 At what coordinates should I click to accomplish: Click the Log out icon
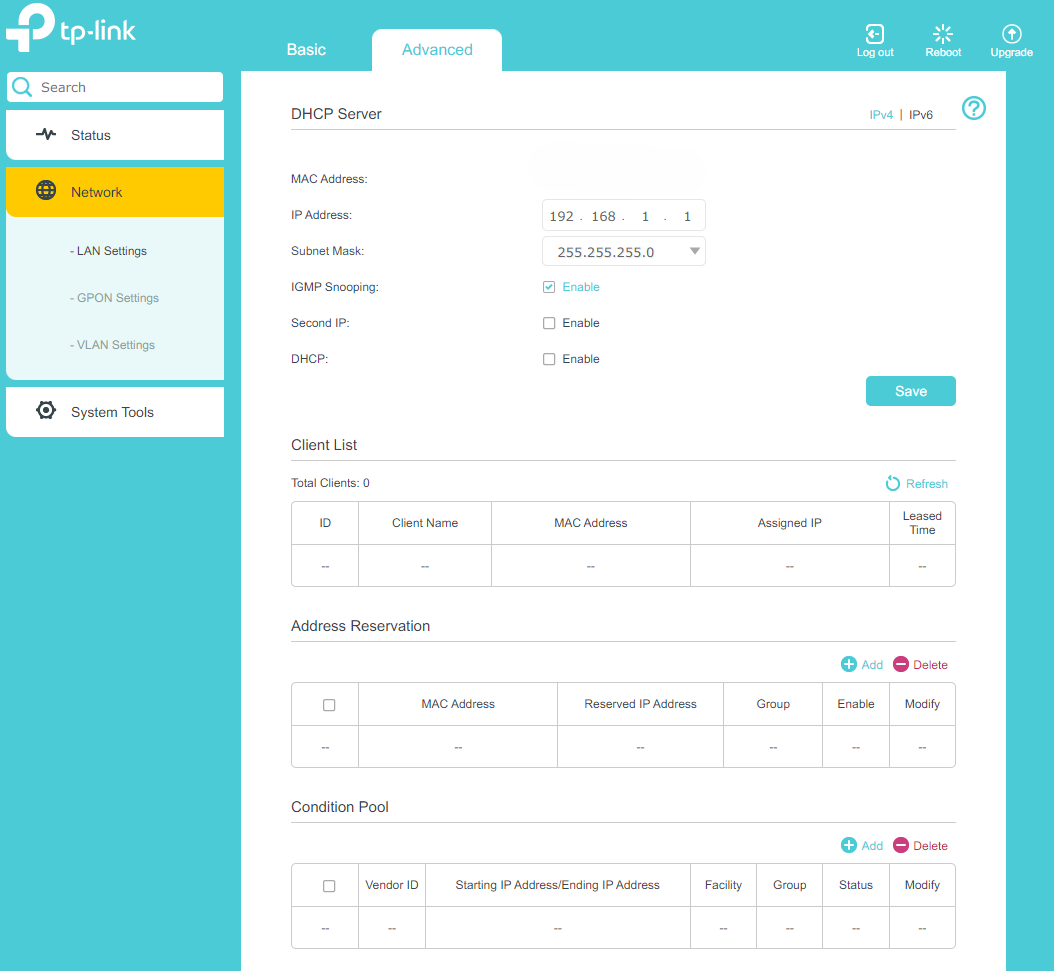875,34
